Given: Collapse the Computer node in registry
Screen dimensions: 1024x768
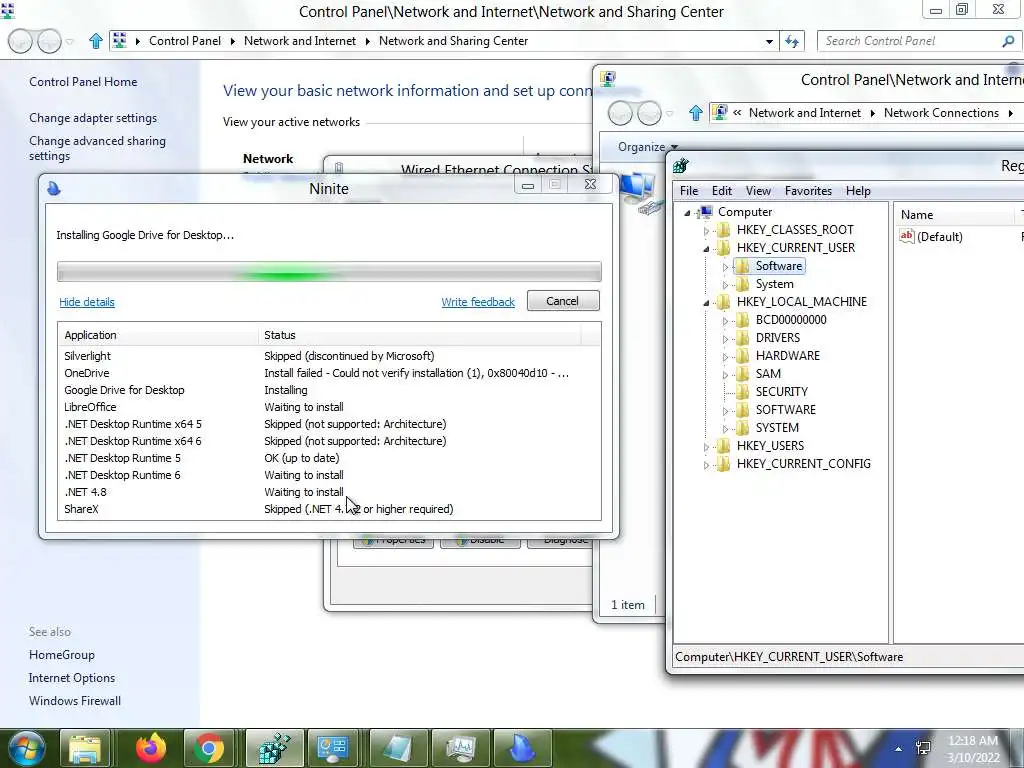Looking at the screenshot, I should pyautogui.click(x=687, y=213).
